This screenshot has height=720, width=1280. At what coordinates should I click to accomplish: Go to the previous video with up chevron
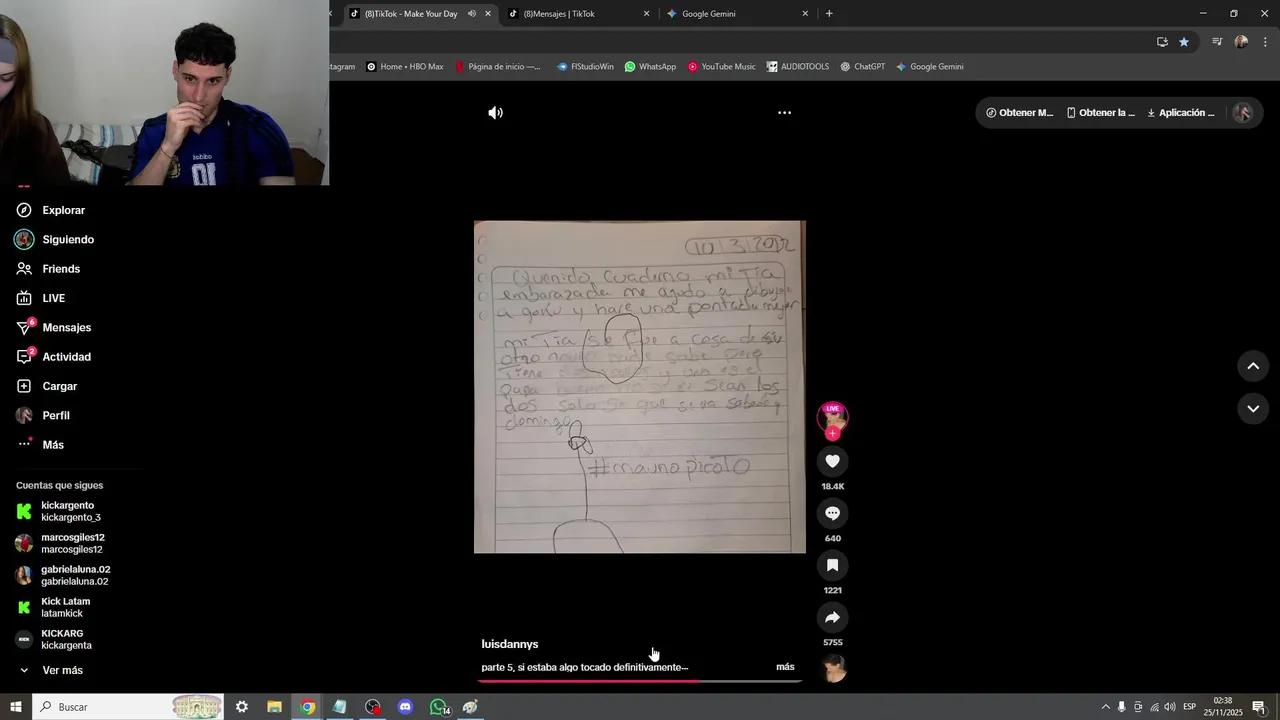click(1253, 366)
